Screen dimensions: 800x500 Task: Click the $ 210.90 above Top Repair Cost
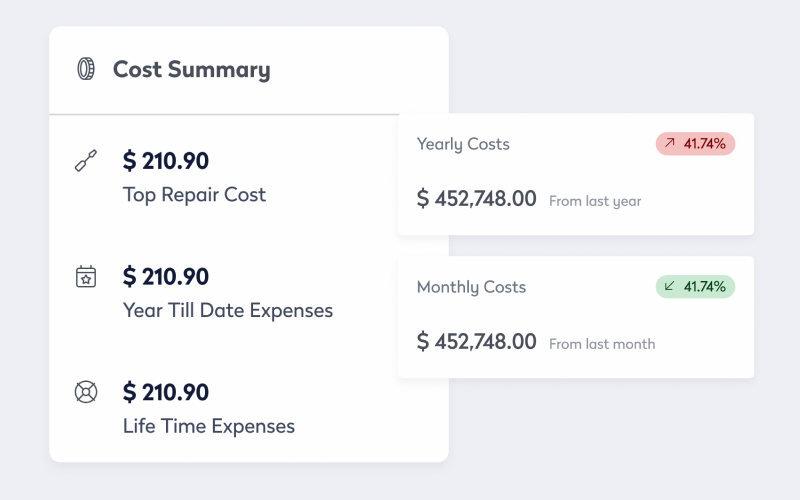point(166,161)
